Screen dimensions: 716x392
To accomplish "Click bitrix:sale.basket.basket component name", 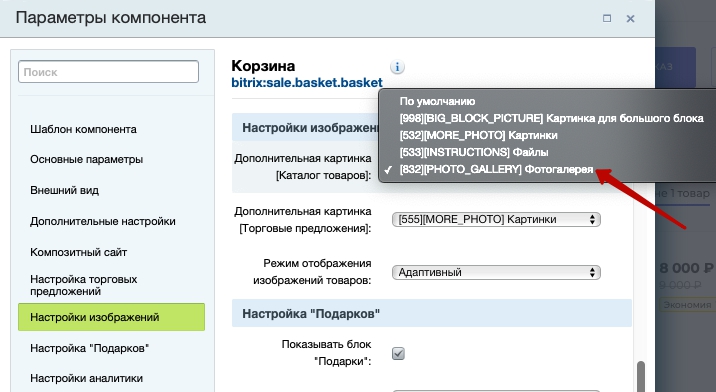I will pyautogui.click(x=307, y=83).
